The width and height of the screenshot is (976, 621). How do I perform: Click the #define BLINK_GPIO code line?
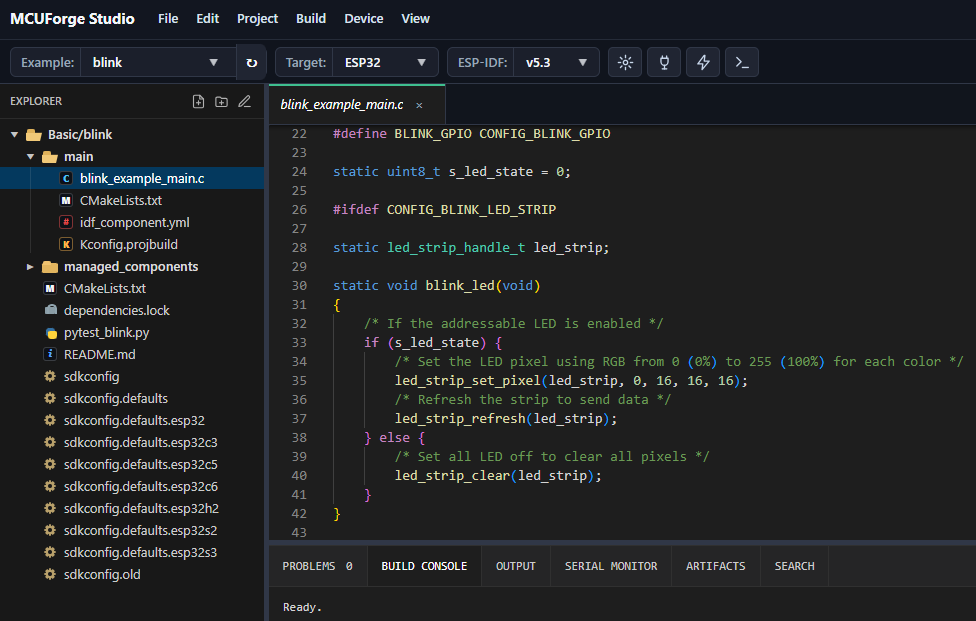471,134
